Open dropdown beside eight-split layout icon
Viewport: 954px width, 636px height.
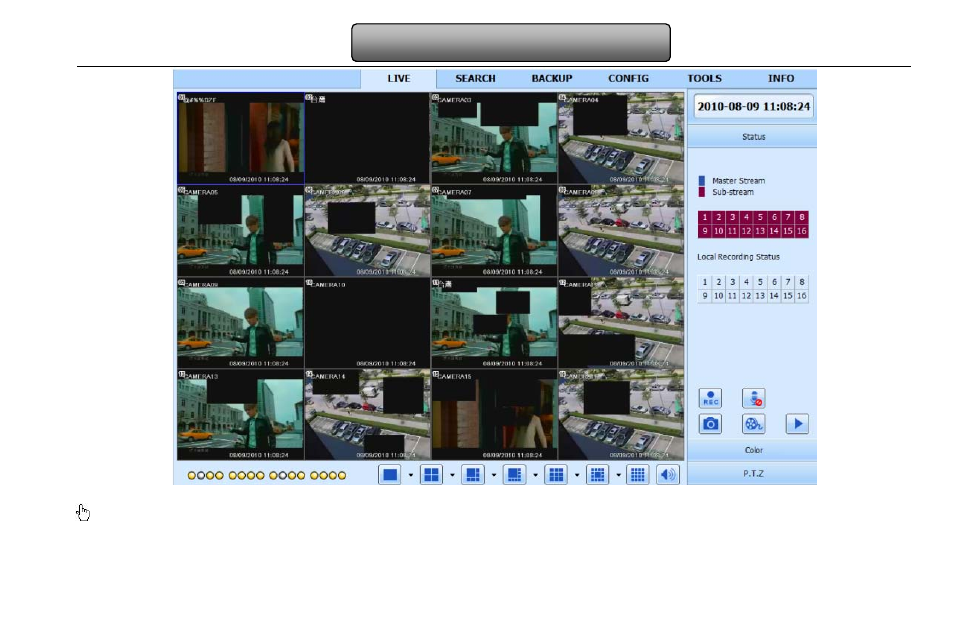[535, 475]
